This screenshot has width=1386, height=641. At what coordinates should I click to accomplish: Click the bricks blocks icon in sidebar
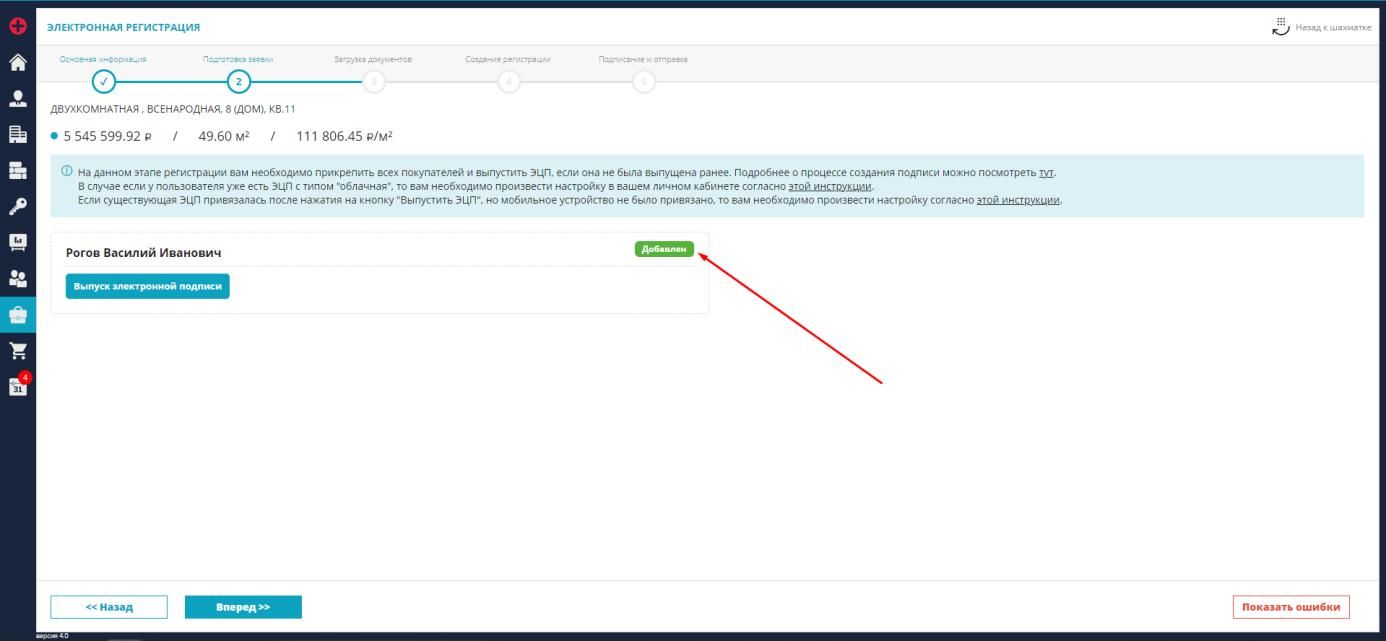pos(17,170)
